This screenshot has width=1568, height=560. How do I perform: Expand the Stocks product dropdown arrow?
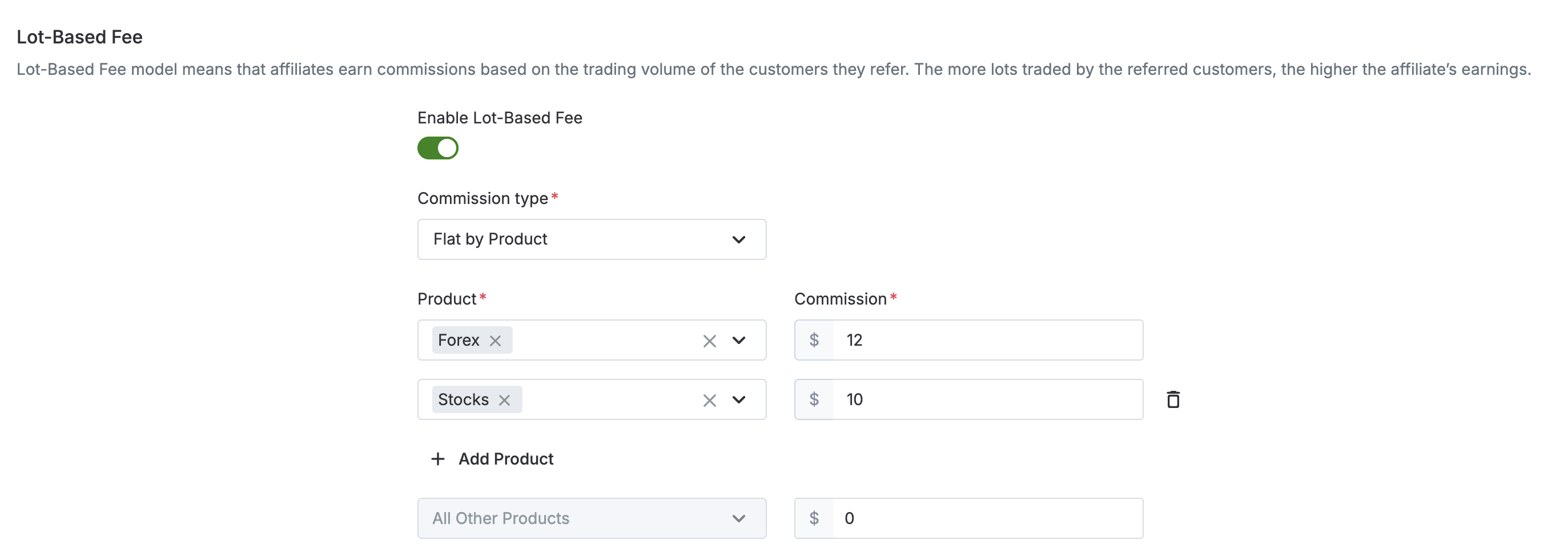[x=739, y=401]
